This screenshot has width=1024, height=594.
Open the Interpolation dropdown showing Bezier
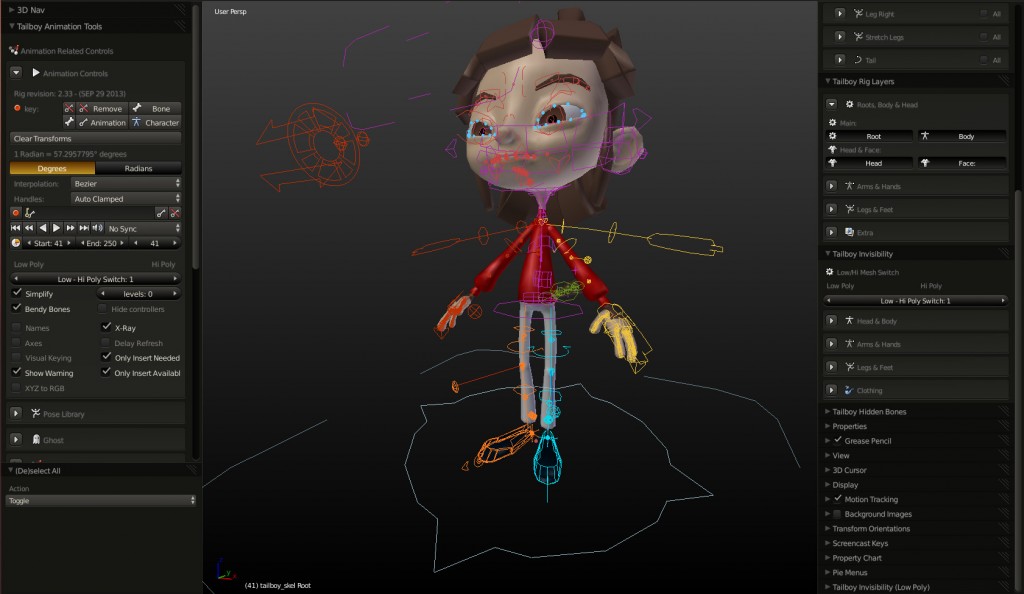125,184
